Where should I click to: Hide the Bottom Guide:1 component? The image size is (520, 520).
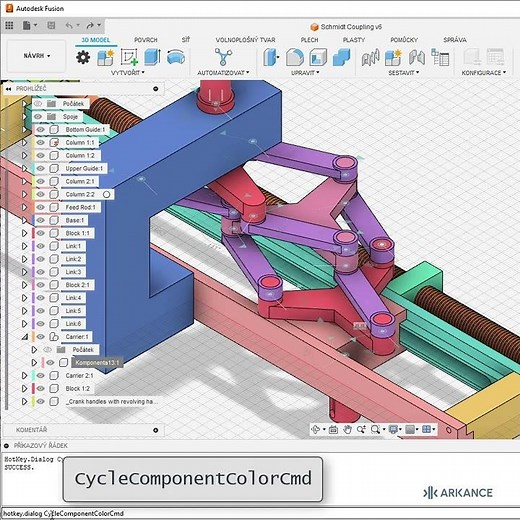(40, 129)
